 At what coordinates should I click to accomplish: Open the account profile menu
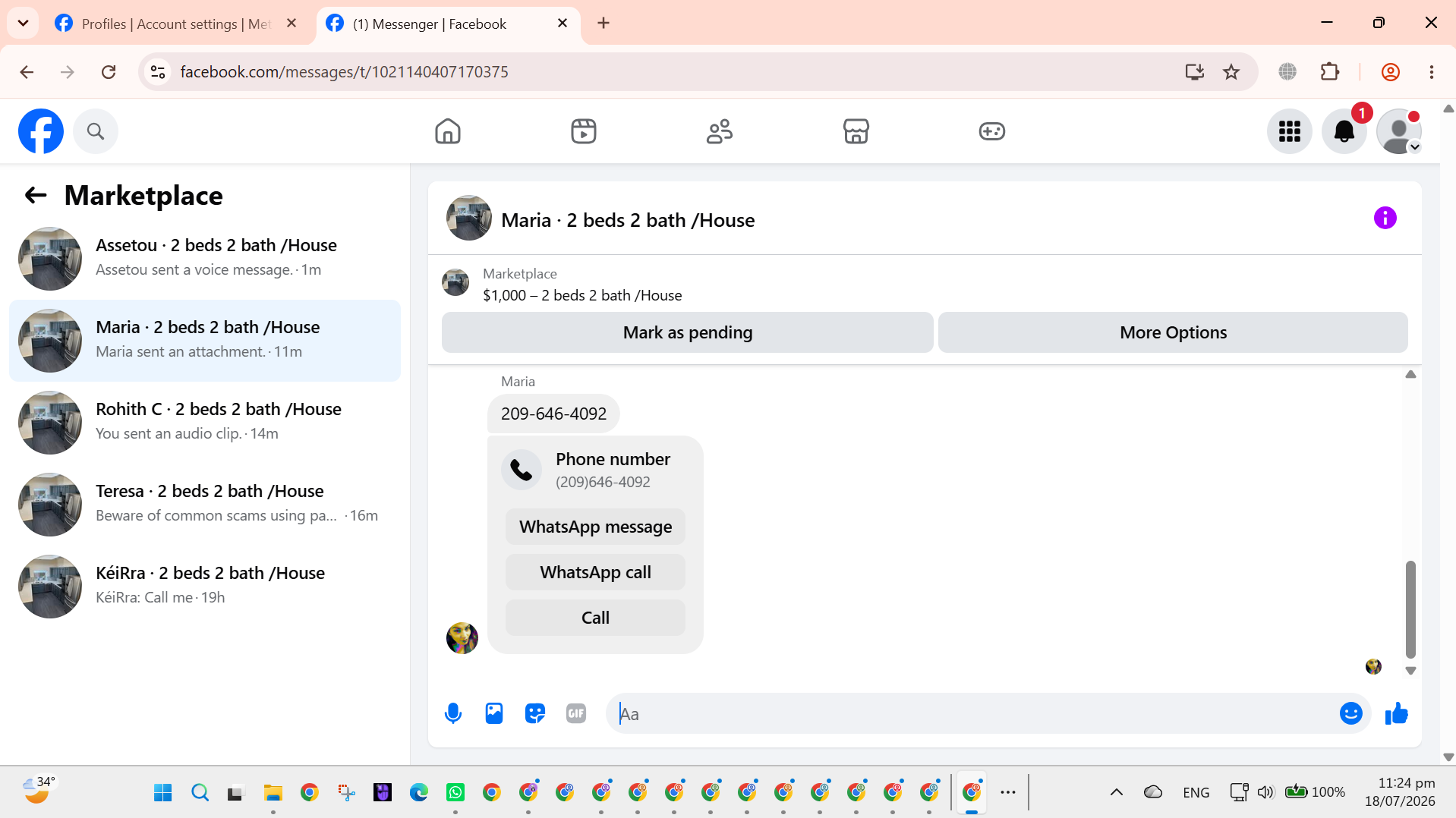pyautogui.click(x=1399, y=131)
